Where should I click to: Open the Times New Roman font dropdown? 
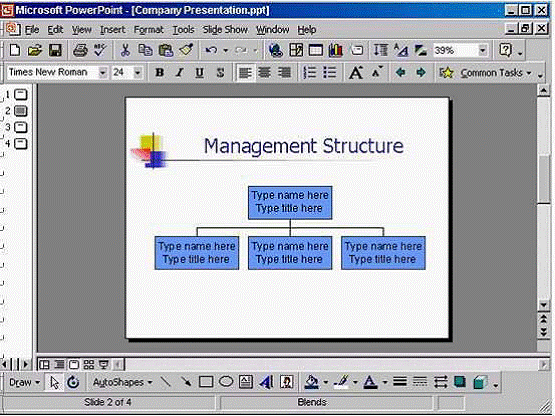pyautogui.click(x=103, y=73)
